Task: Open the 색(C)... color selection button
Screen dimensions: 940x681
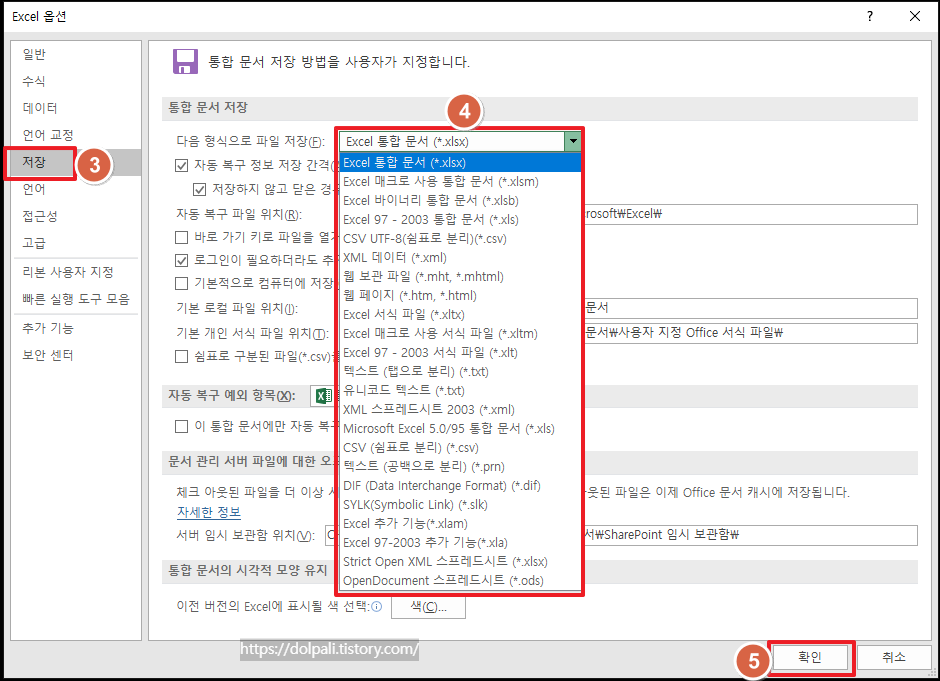Action: click(x=428, y=607)
